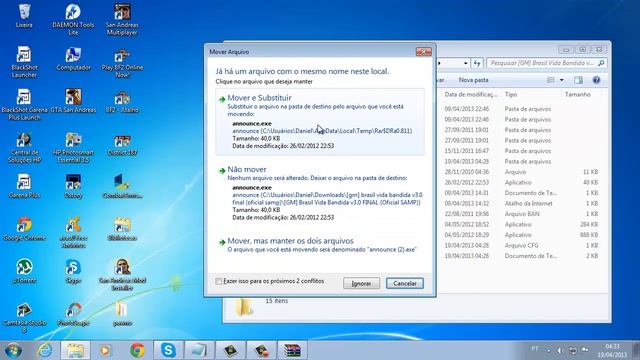Open the address bar history dropdown
The height and width of the screenshot is (360, 640).
[x=466, y=63]
